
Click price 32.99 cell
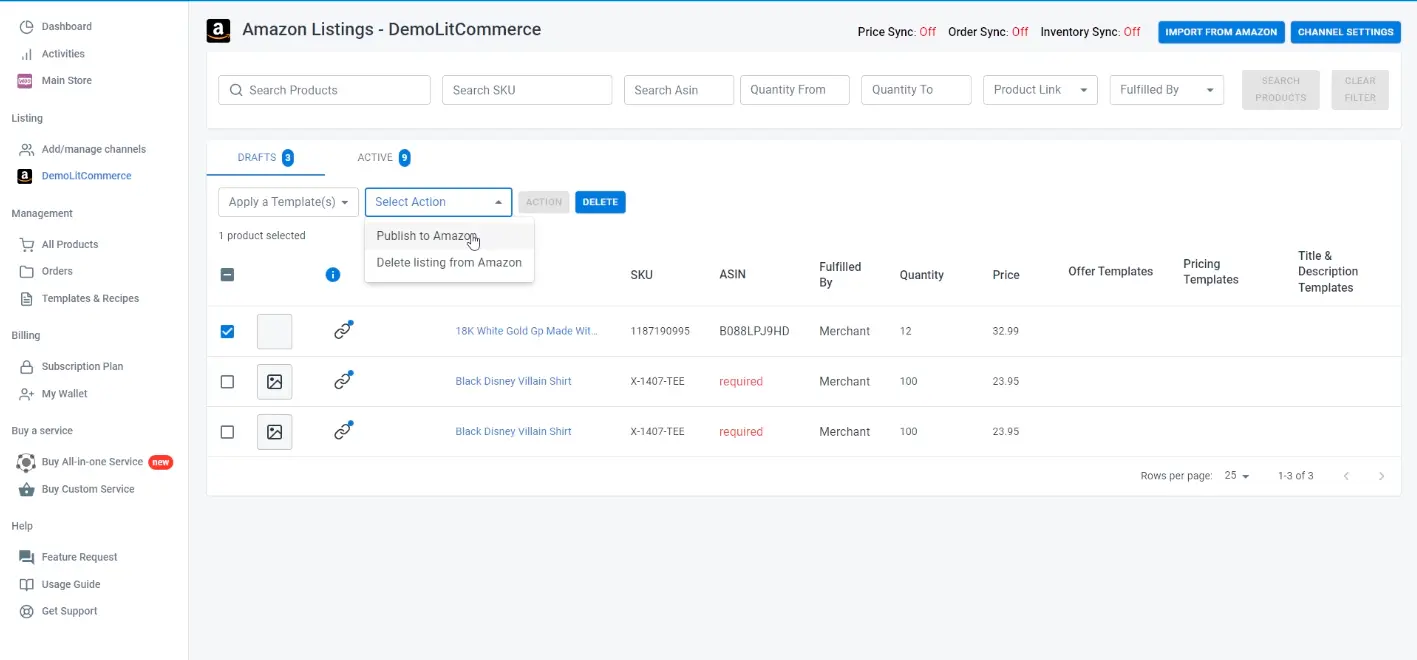pyautogui.click(x=1006, y=331)
